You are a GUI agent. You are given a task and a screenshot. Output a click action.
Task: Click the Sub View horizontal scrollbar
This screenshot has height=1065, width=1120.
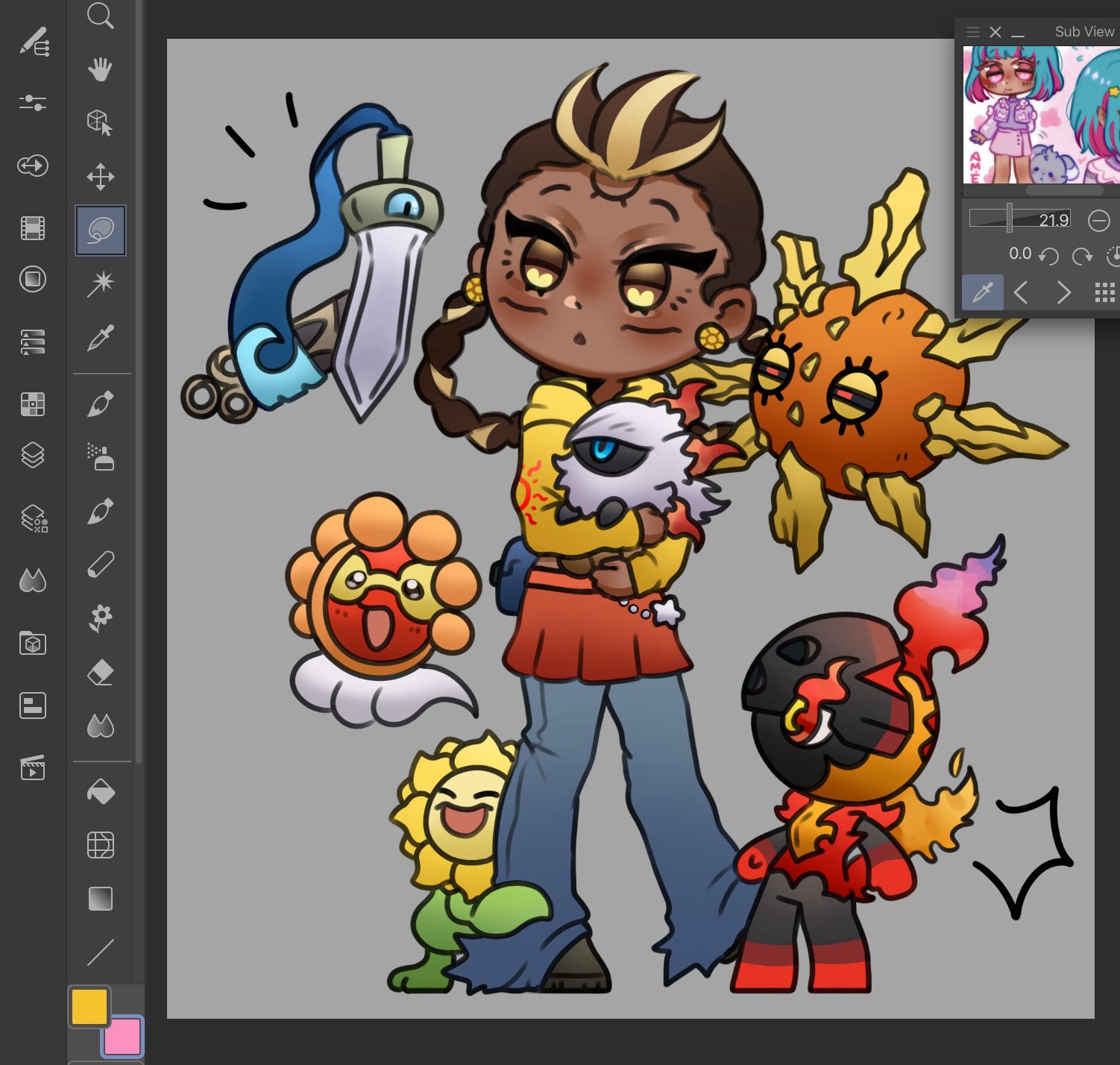click(1064, 190)
